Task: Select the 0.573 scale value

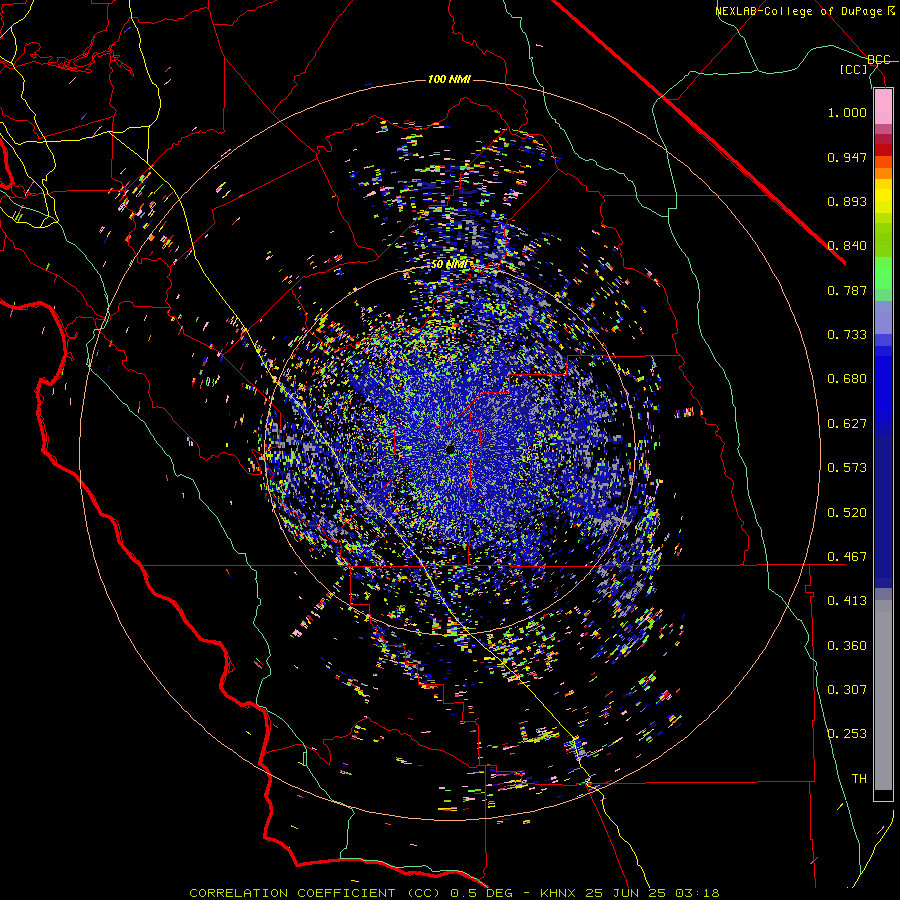Action: click(847, 468)
